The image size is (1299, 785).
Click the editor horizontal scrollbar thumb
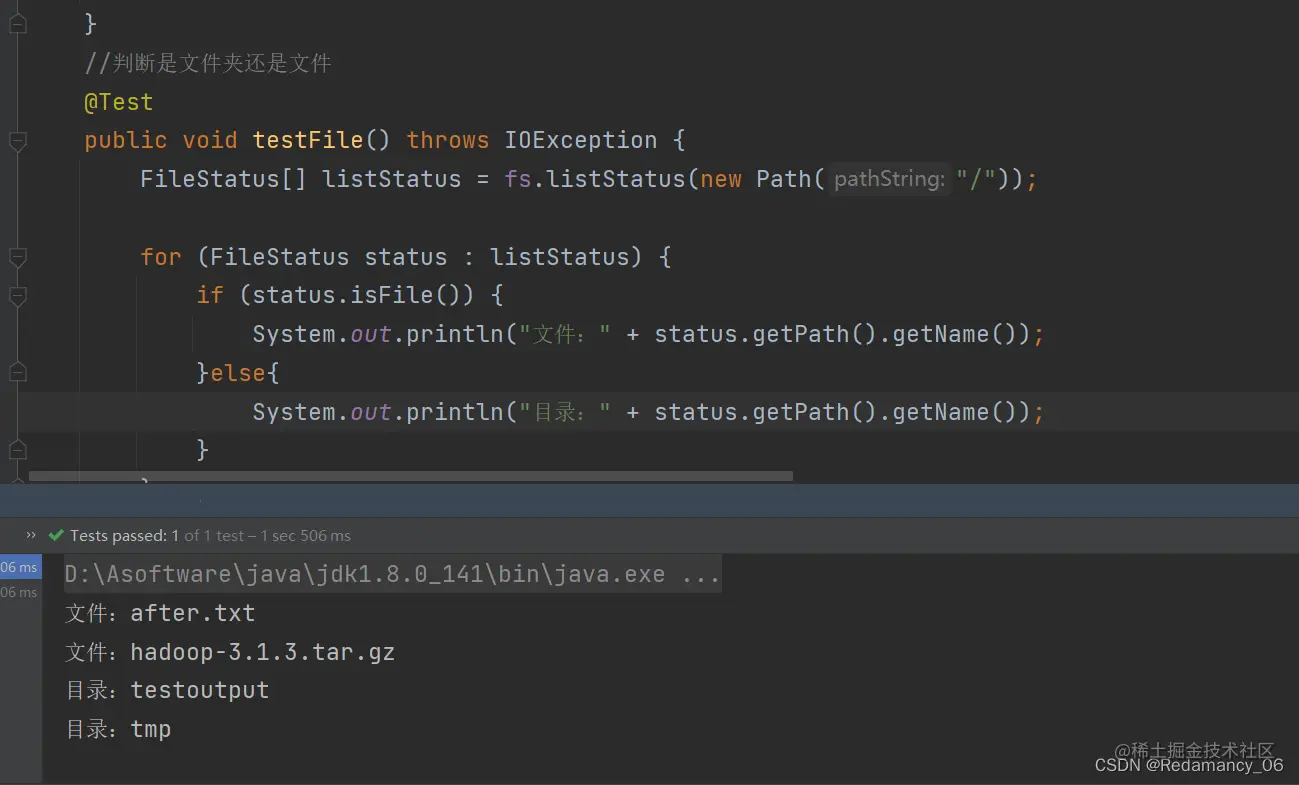click(411, 476)
